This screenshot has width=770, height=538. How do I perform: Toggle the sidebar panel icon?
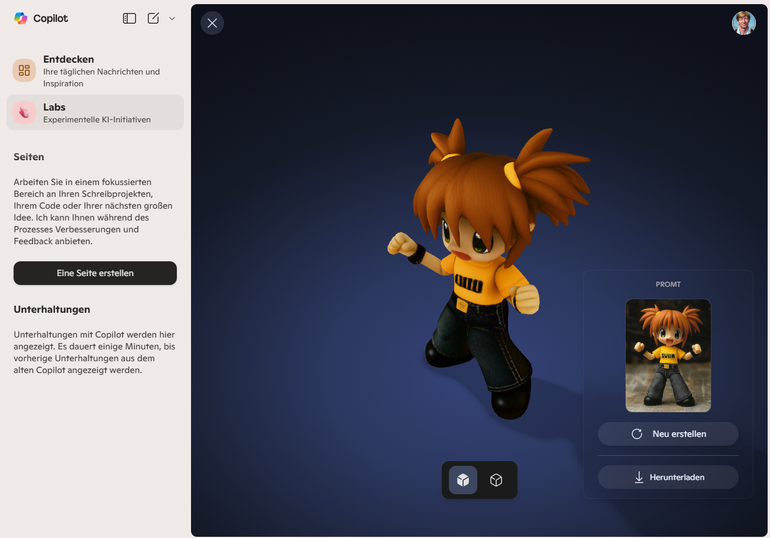pos(129,18)
